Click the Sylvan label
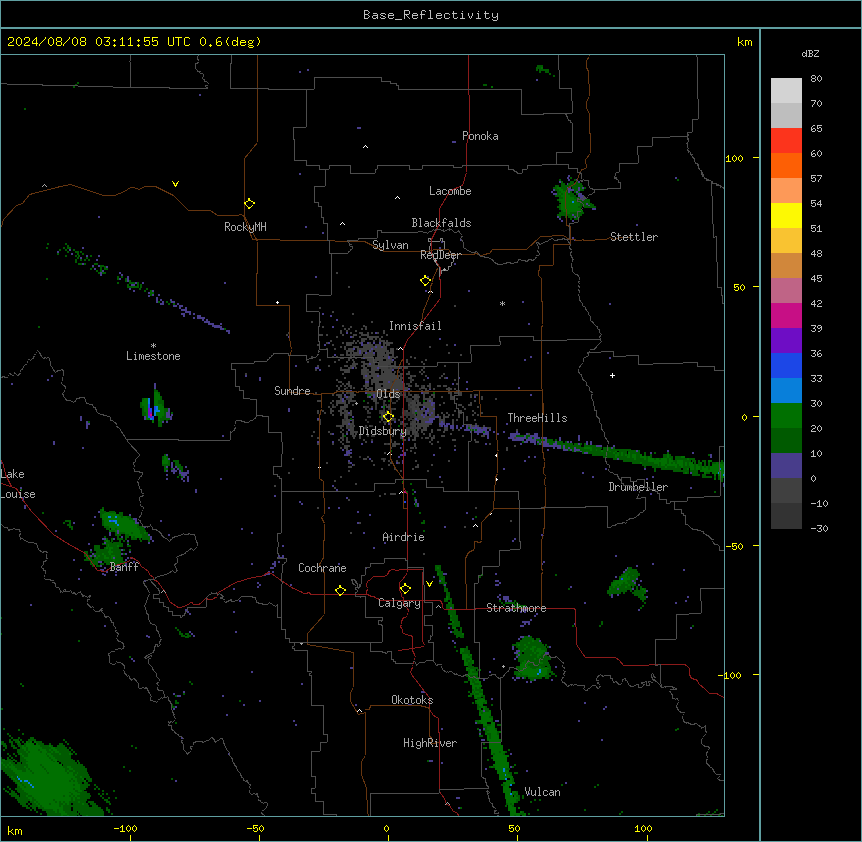Image resolution: width=862 pixels, height=842 pixels. [x=390, y=245]
